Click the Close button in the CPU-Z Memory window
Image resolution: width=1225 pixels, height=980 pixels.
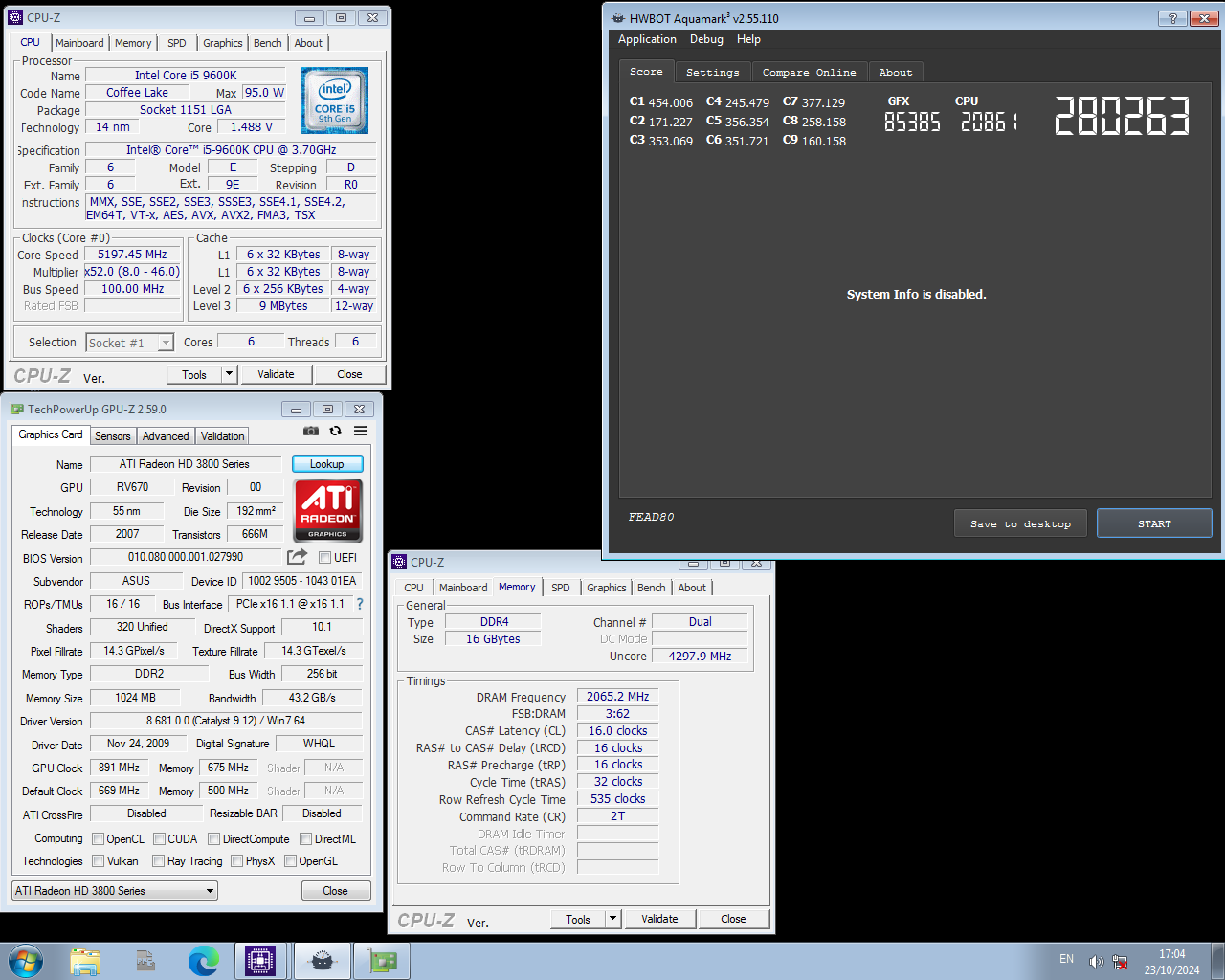click(733, 919)
